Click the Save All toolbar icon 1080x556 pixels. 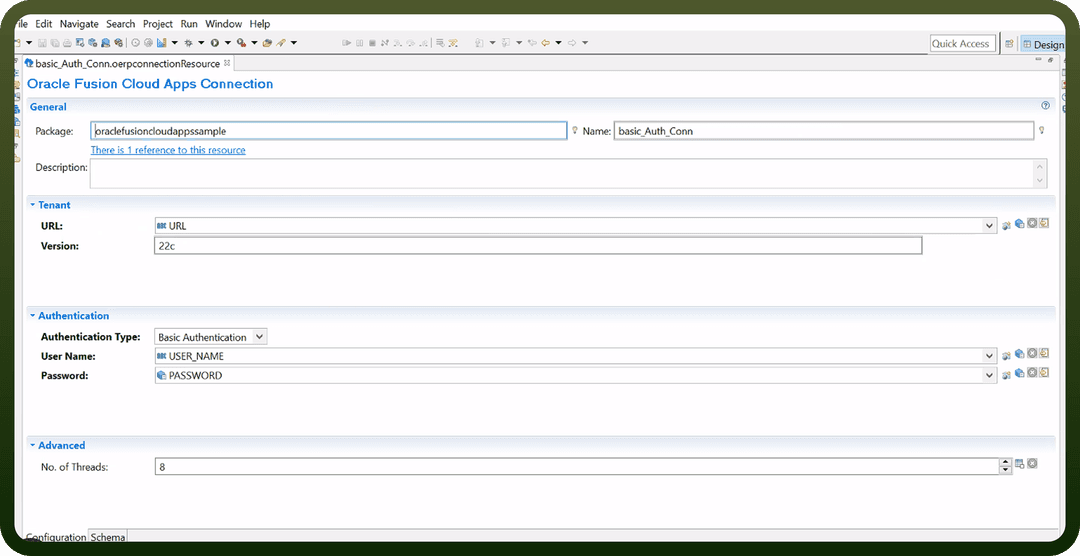[x=54, y=43]
